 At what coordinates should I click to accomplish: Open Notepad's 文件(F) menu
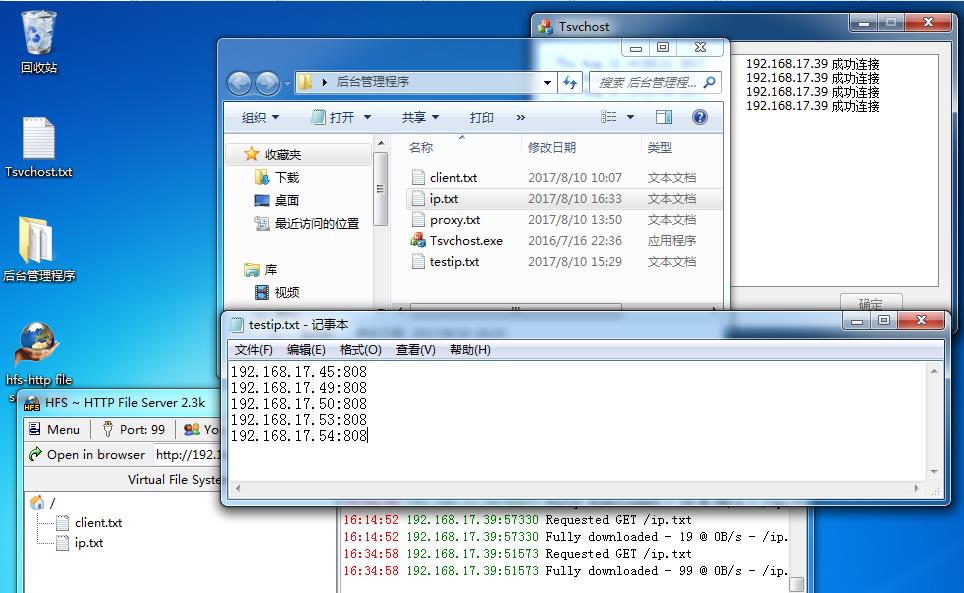(x=253, y=350)
